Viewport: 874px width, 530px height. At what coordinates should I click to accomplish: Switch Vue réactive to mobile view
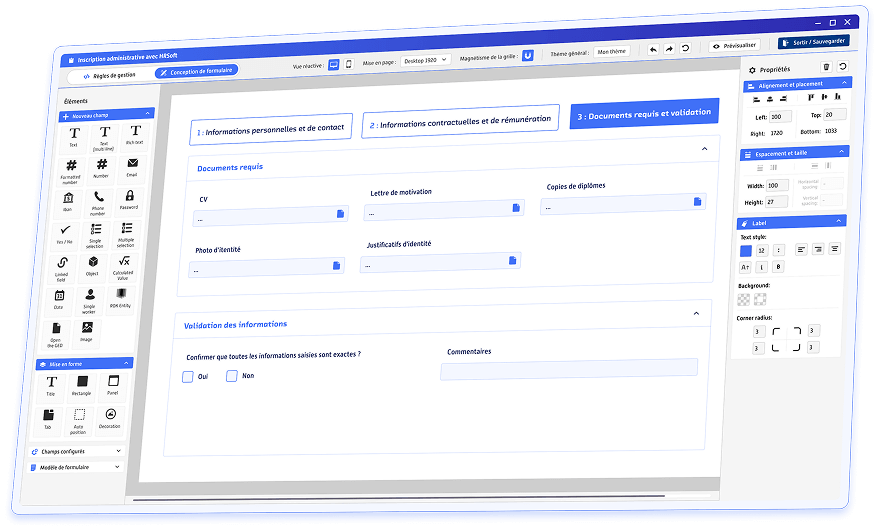pyautogui.click(x=349, y=64)
